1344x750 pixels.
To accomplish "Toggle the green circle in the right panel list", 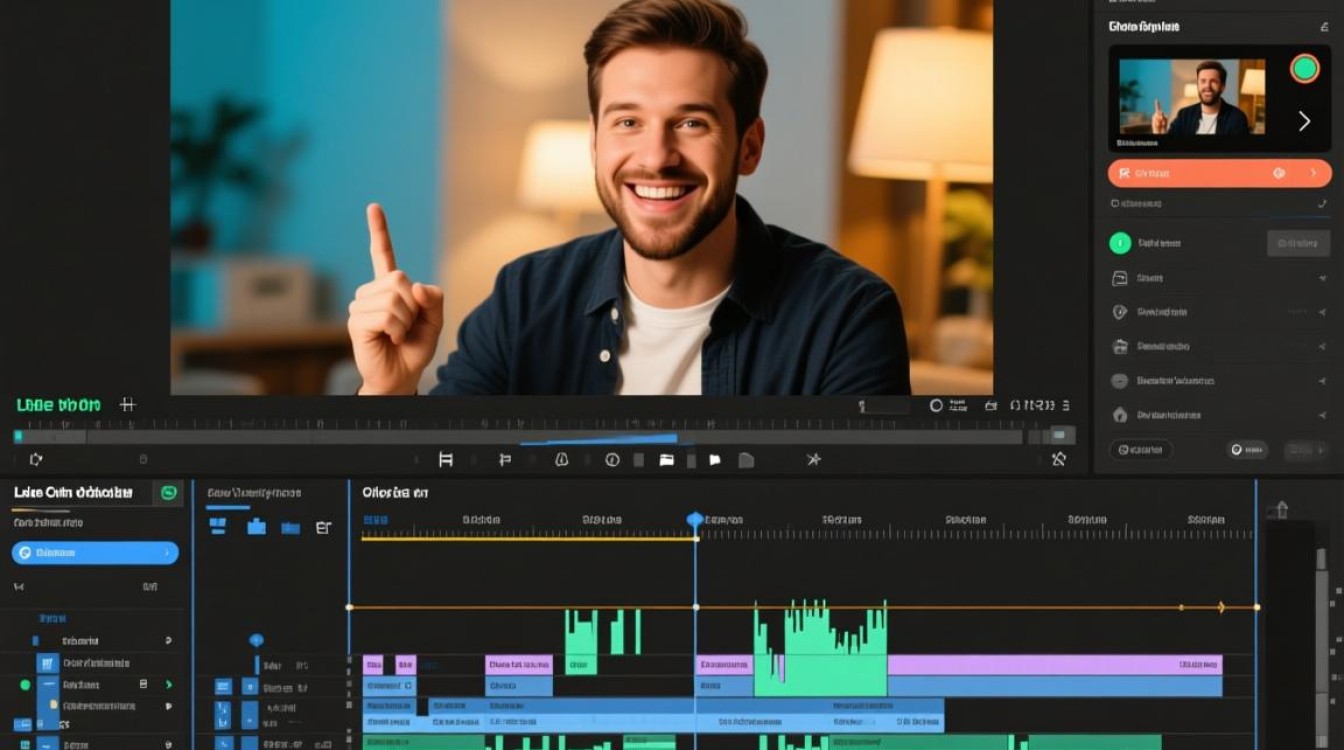I will pyautogui.click(x=1120, y=242).
